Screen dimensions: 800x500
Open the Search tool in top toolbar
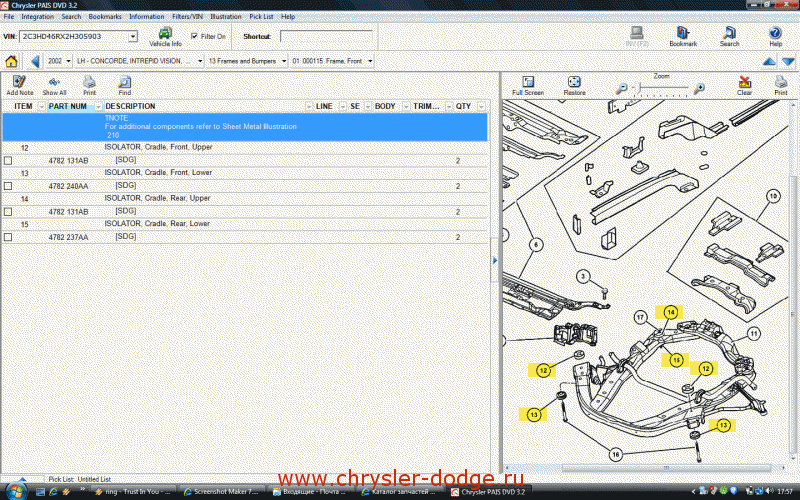pyautogui.click(x=729, y=37)
